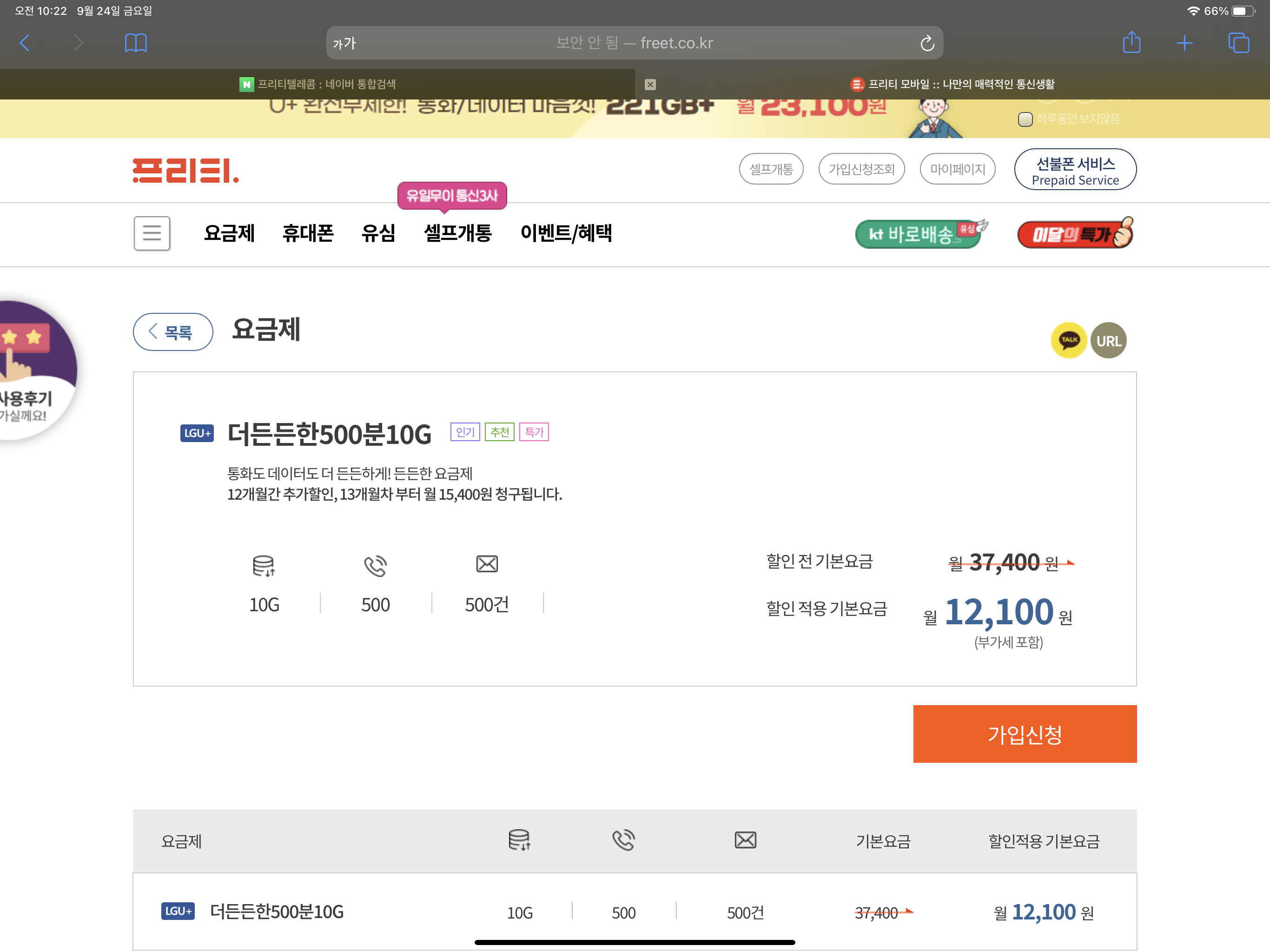Select 요금제 in main navigation
The image size is (1270, 952).
click(x=229, y=233)
